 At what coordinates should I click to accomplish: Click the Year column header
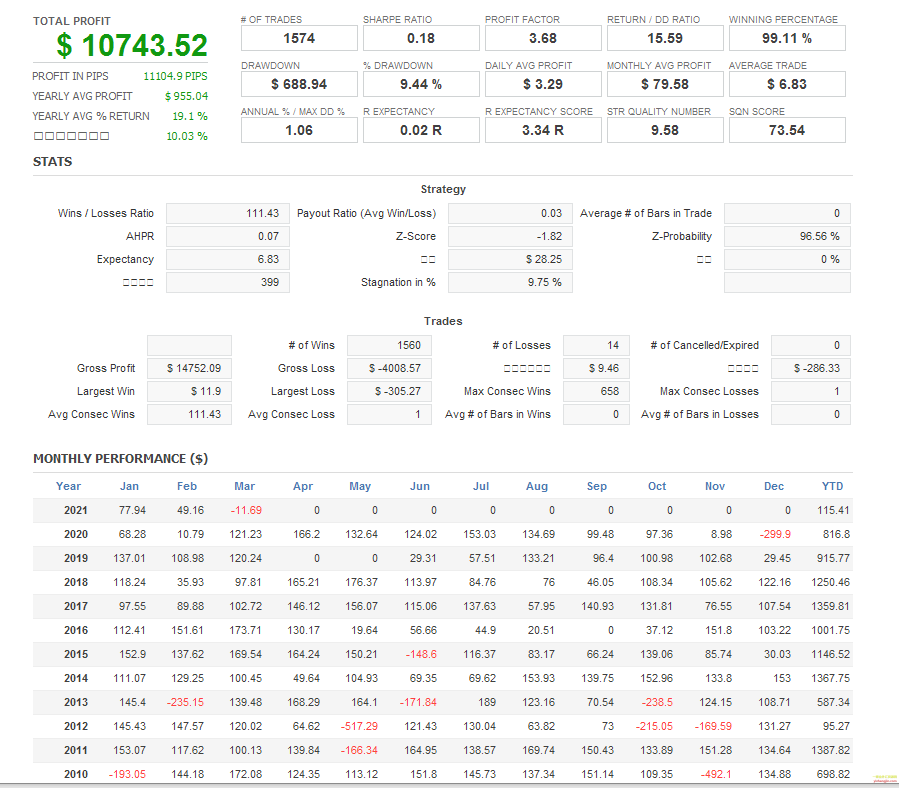tap(68, 486)
